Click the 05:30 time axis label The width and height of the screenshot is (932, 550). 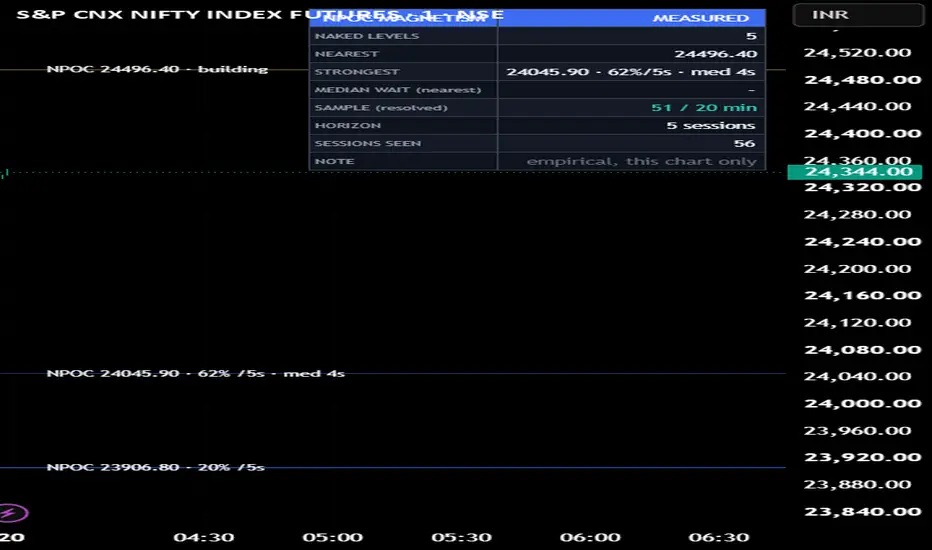pos(461,538)
